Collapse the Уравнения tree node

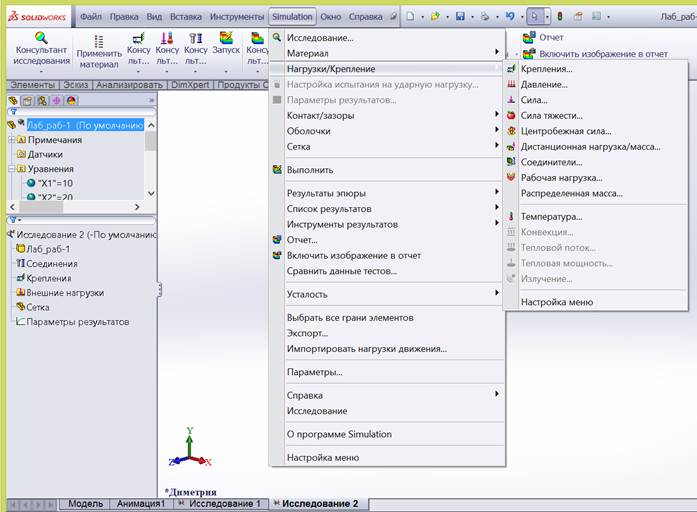(11, 170)
